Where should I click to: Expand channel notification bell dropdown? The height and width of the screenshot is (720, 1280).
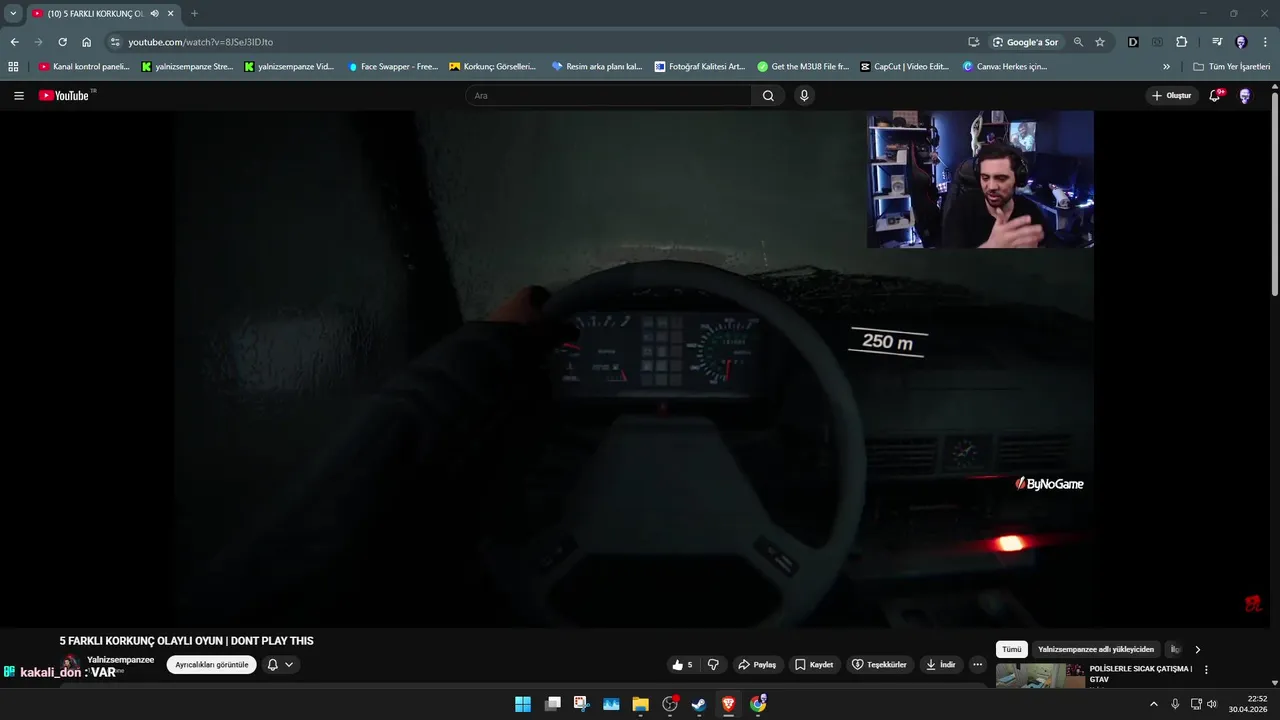point(280,665)
